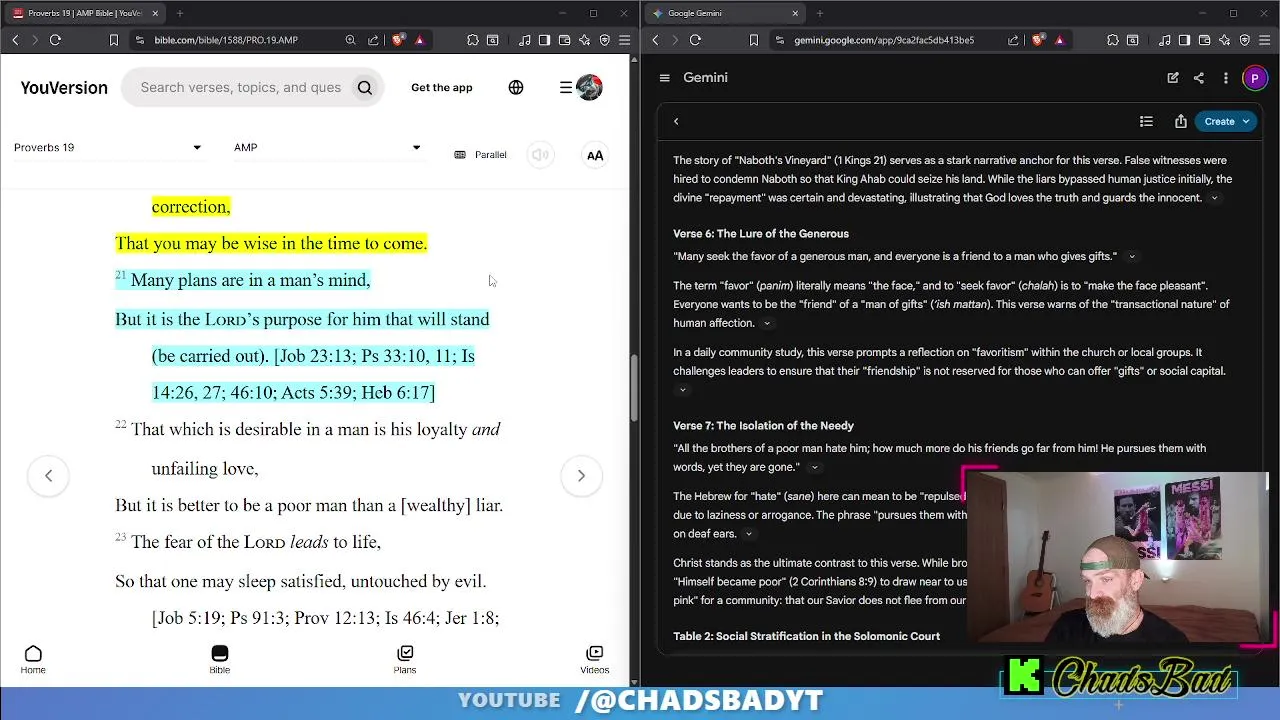Toggle Parallel reading mode
The image size is (1280, 720).
click(481, 155)
